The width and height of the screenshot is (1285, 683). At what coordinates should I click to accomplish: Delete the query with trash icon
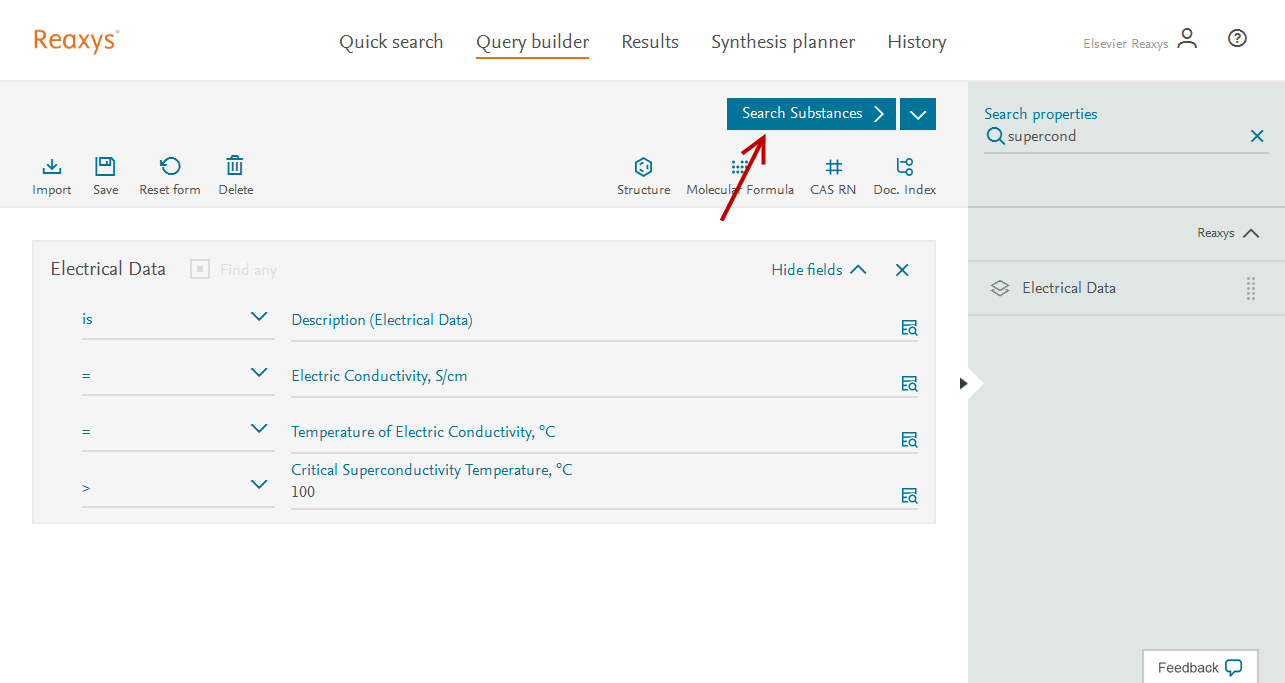(x=235, y=167)
